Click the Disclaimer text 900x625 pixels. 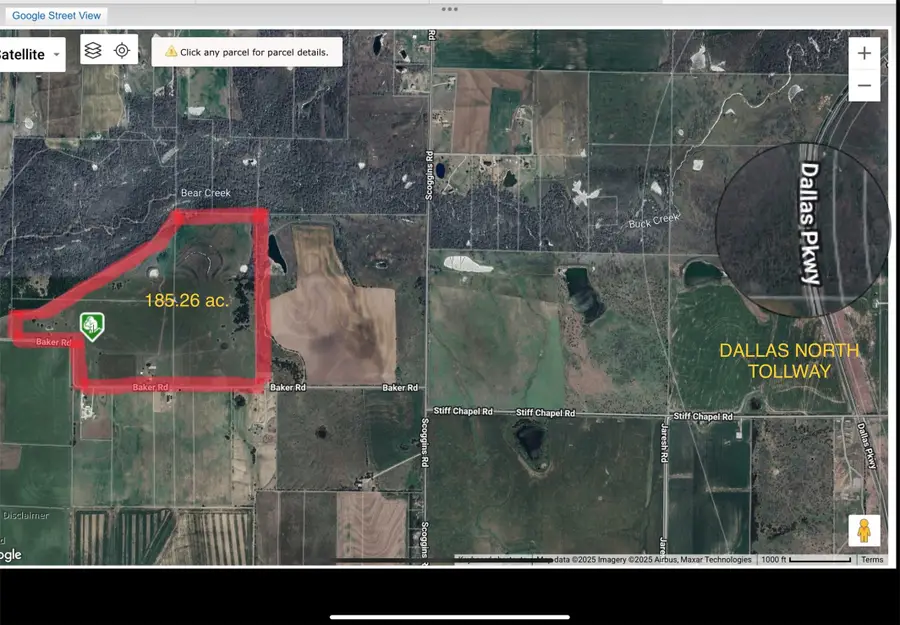(x=25, y=515)
